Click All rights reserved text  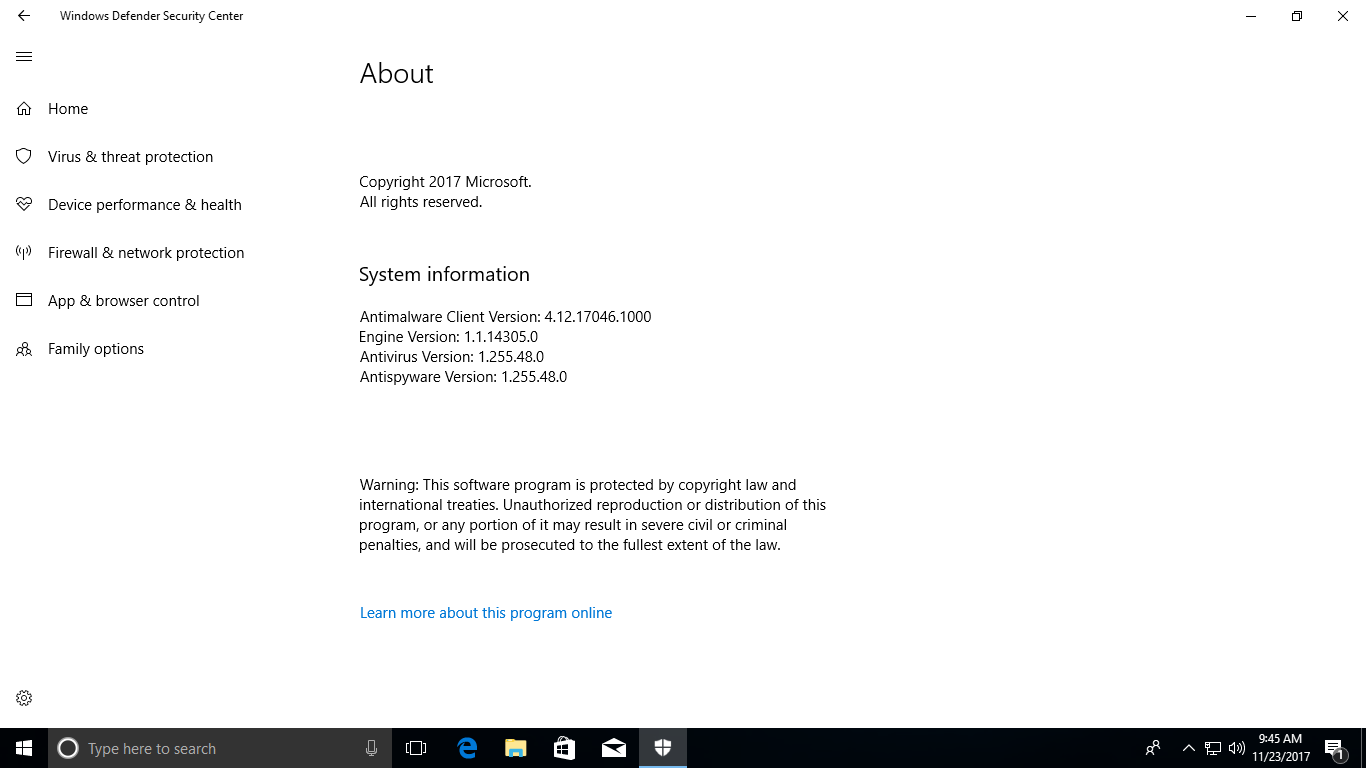(421, 202)
